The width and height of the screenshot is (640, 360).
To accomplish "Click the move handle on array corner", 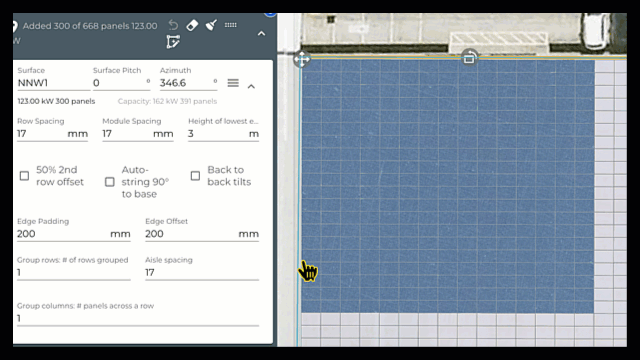I will pyautogui.click(x=302, y=59).
